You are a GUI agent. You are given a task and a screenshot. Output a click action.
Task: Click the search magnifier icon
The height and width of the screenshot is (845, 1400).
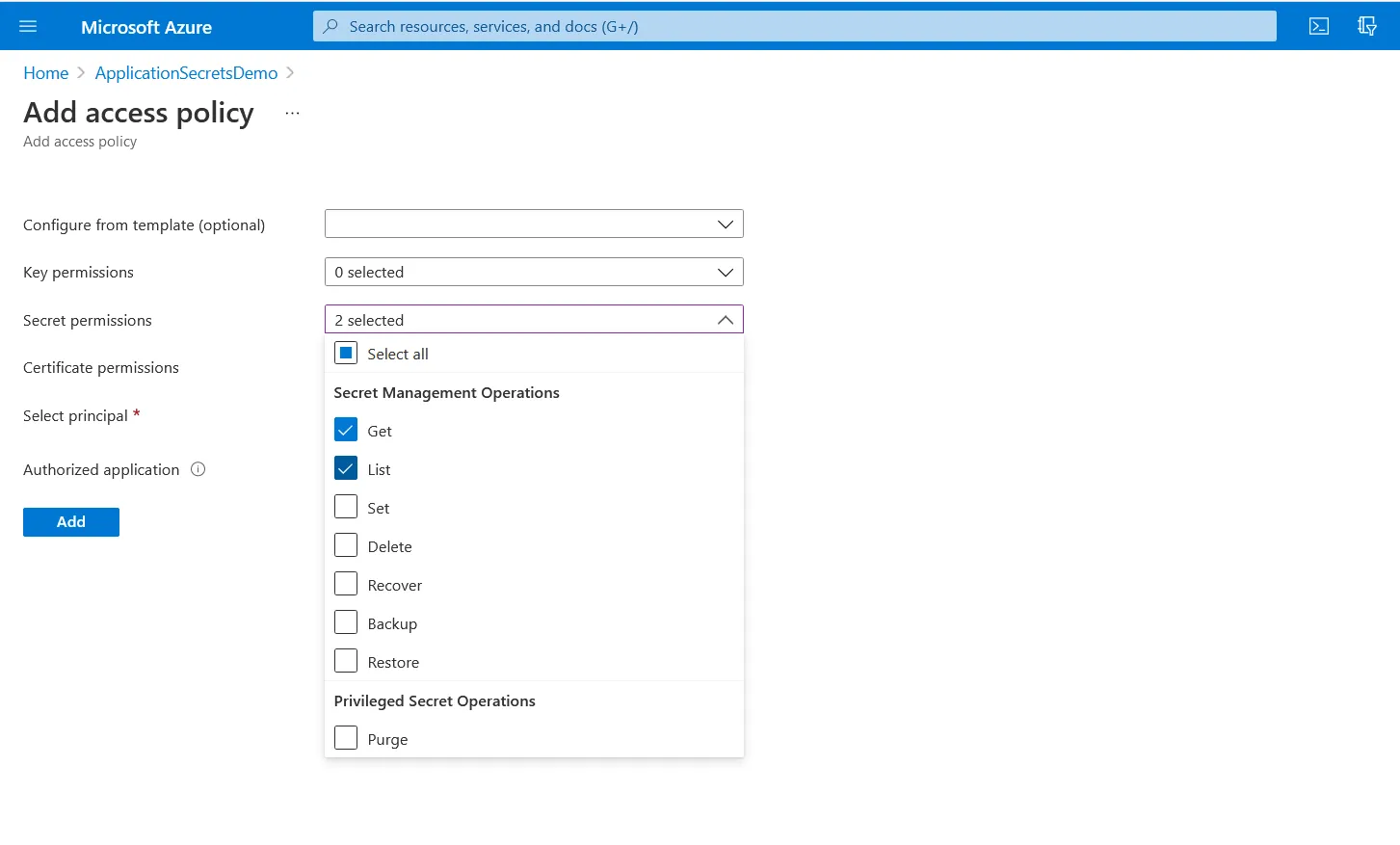(x=330, y=26)
